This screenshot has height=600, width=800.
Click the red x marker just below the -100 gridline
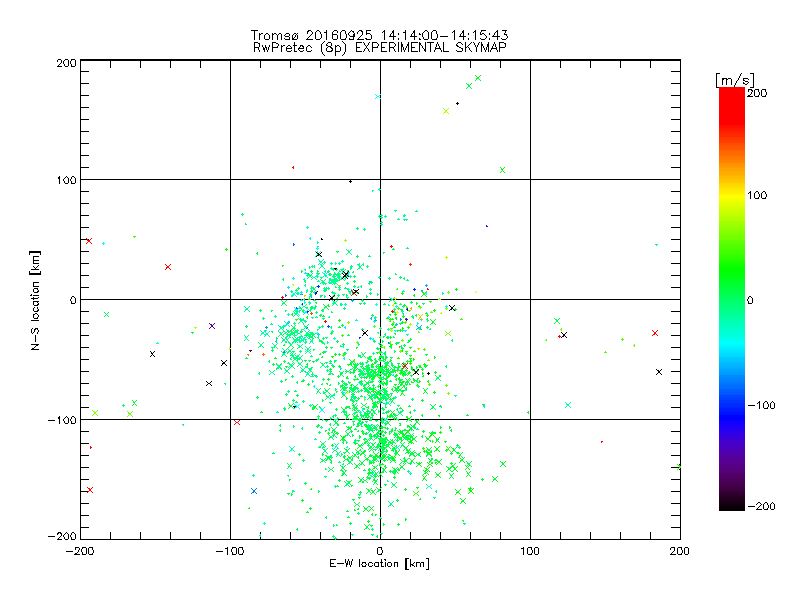(237, 422)
